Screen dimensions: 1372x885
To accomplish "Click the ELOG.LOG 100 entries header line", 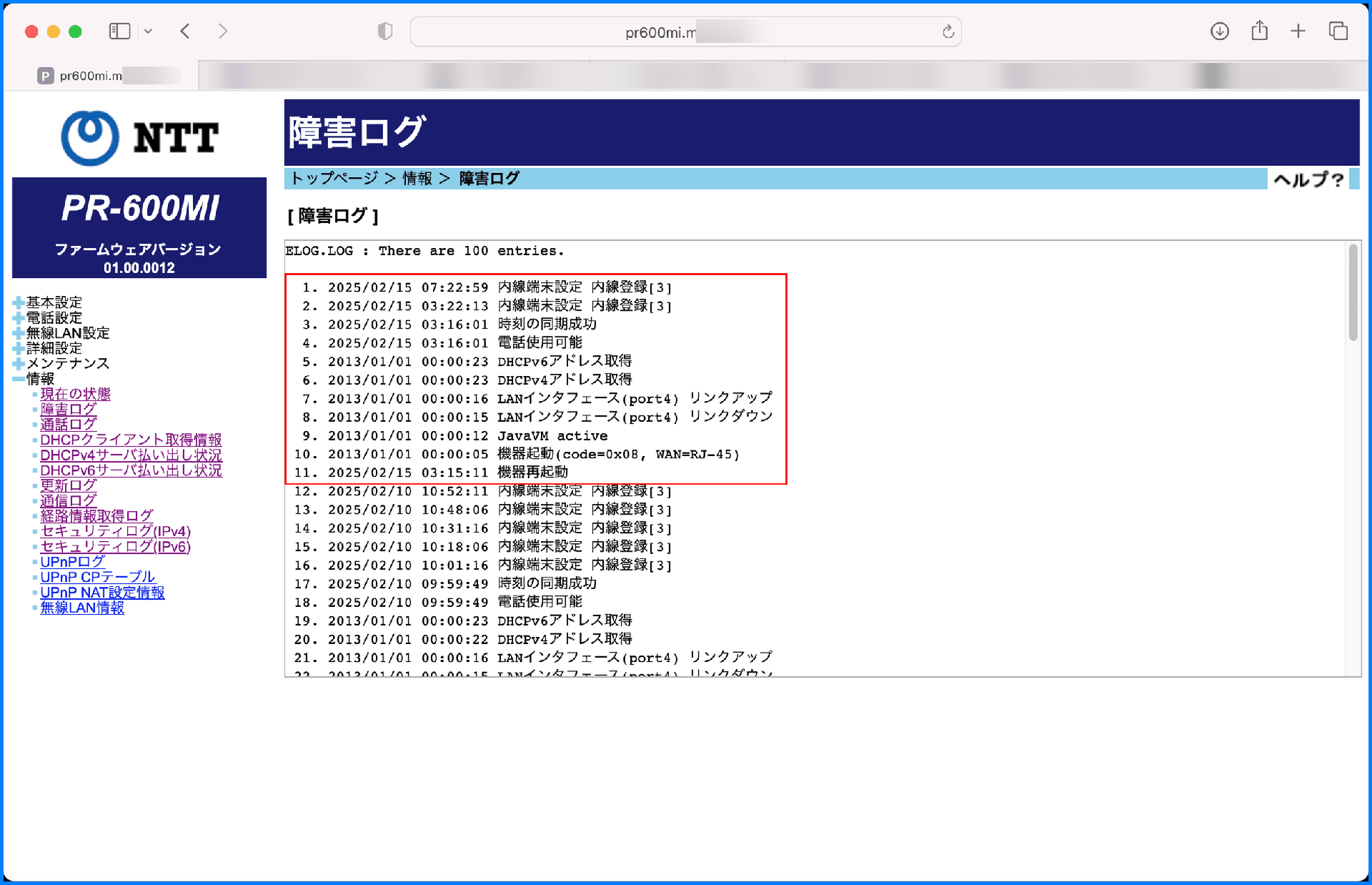I will coord(424,251).
